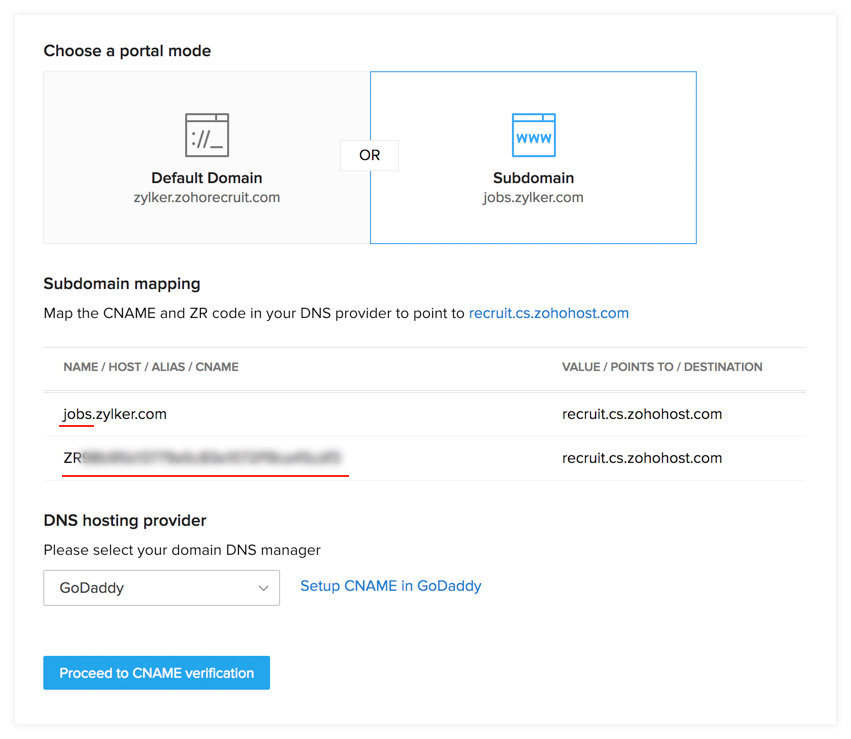Click the Default Domain terminal window icon

pos(207,135)
